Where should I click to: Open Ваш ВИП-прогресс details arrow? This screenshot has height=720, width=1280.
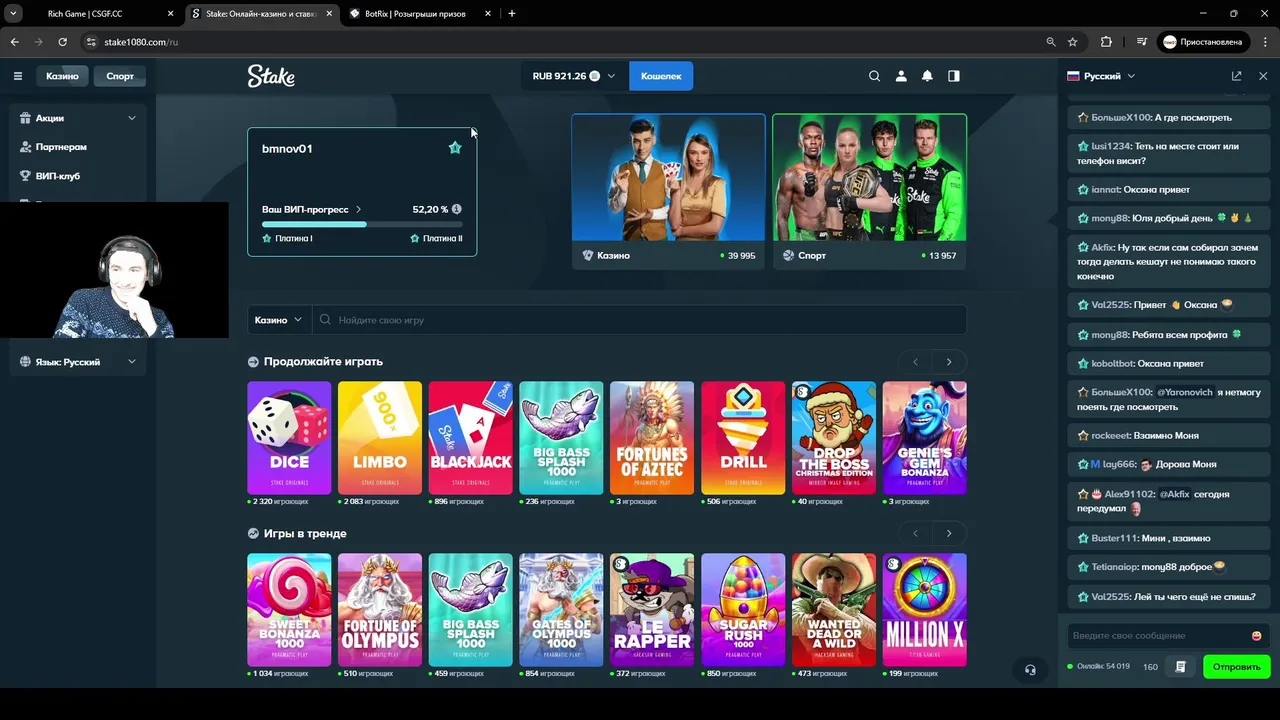(359, 209)
